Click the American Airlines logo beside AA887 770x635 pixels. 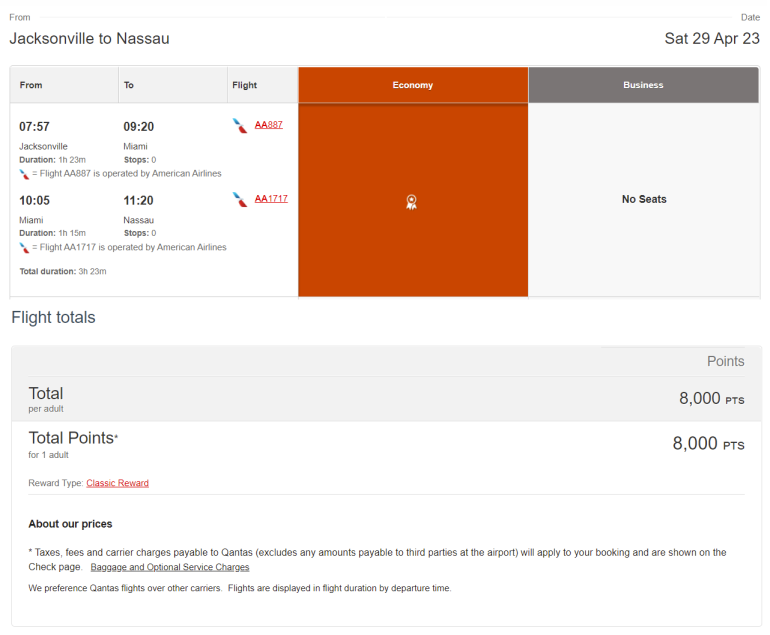coord(239,125)
